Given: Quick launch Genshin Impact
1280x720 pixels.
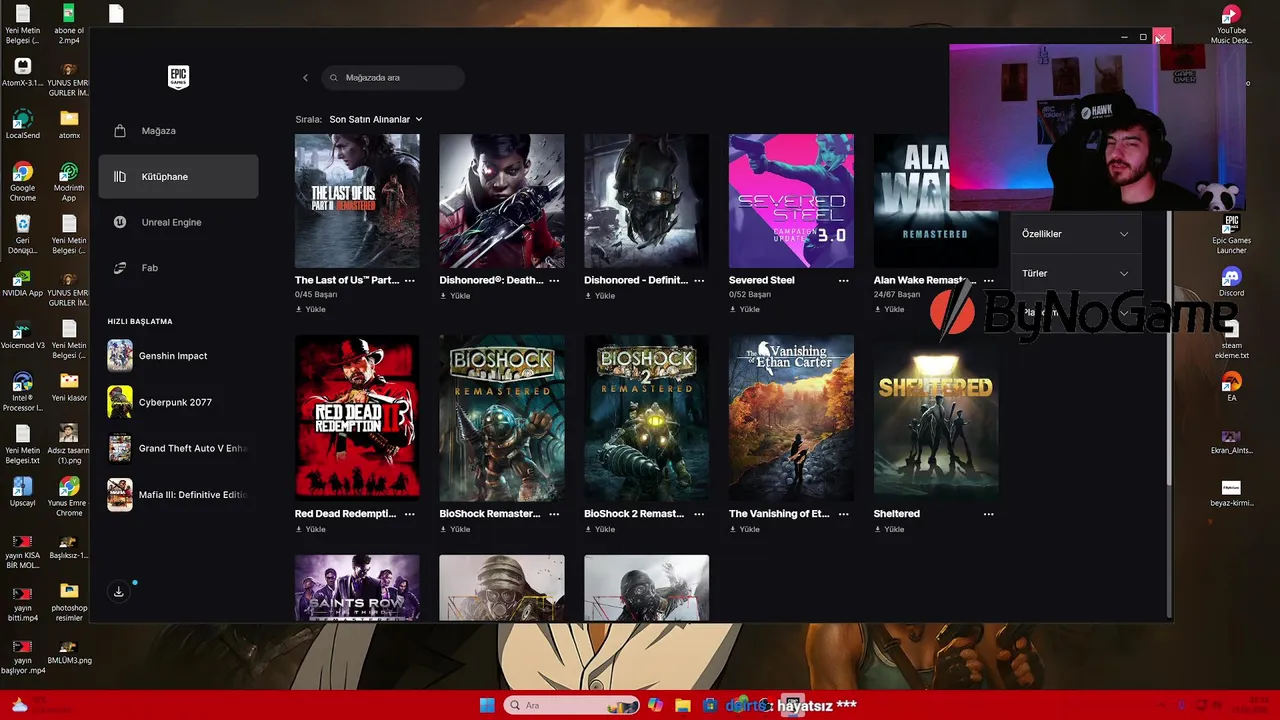Looking at the screenshot, I should coord(178,356).
